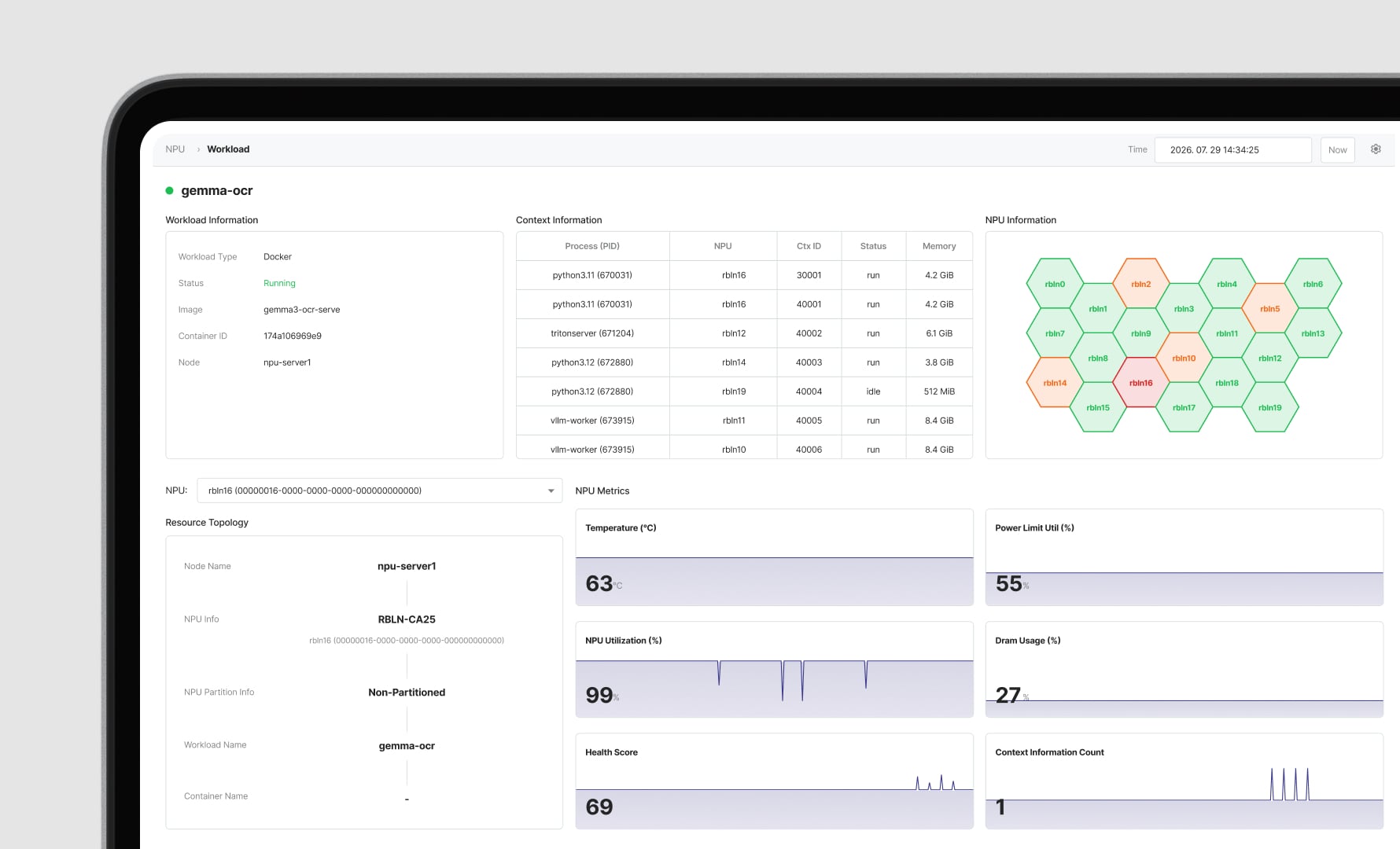
Task: Select the rbln17 hexagon
Action: point(1184,407)
